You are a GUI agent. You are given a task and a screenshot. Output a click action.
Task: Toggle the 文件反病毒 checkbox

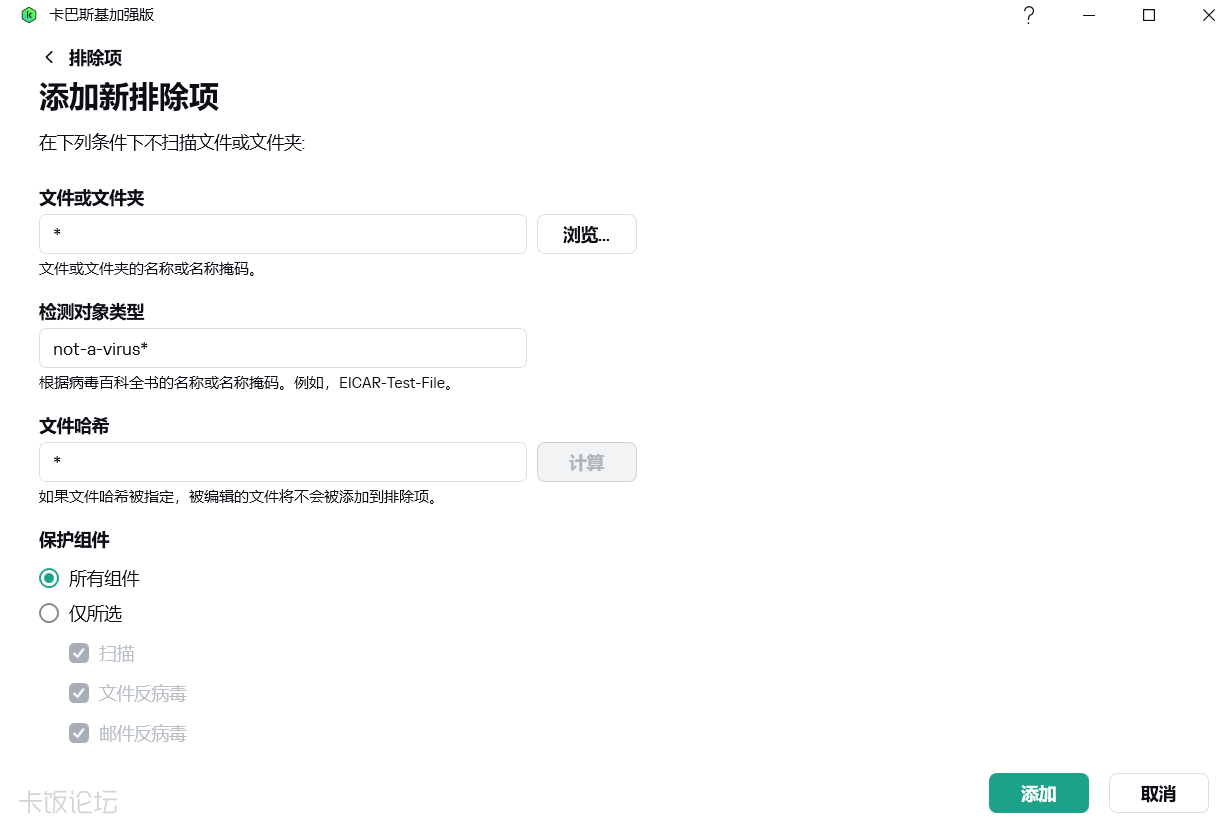click(79, 693)
